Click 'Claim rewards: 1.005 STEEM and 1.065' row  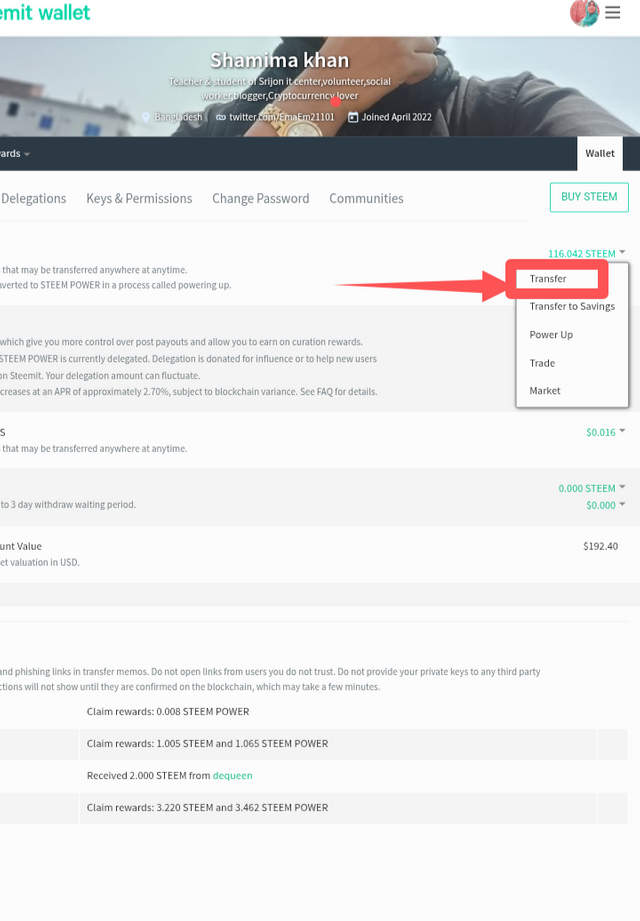pyautogui.click(x=207, y=743)
